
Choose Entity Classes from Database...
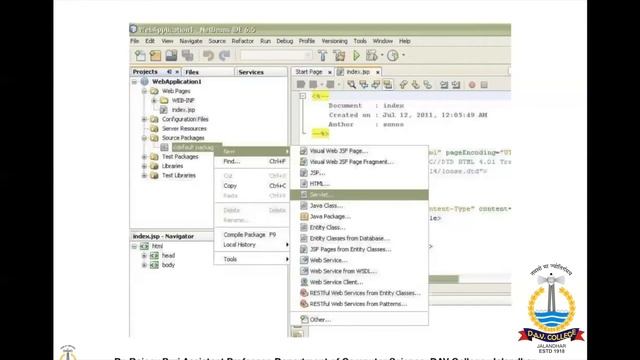359,238
